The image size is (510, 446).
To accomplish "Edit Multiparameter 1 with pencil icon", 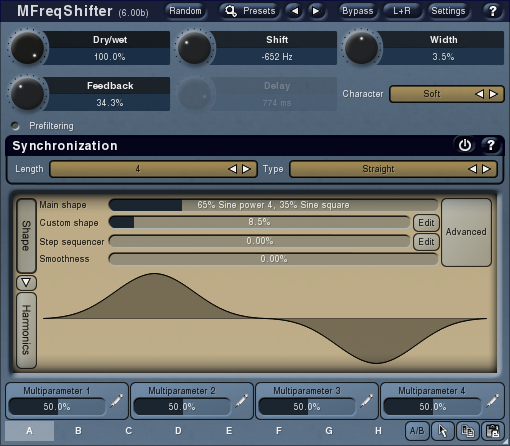I will pos(116,401).
